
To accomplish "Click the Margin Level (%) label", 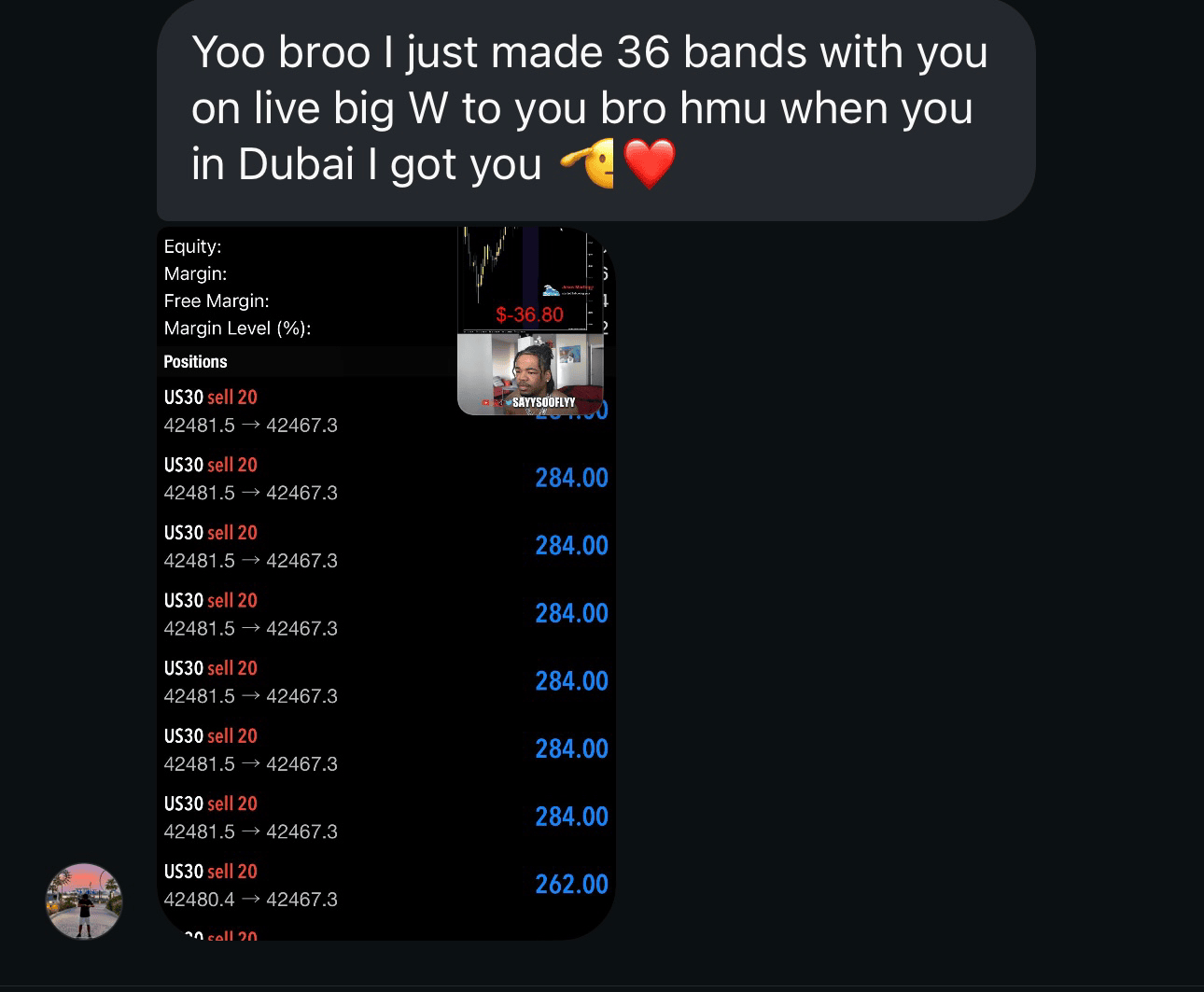I will click(x=237, y=328).
